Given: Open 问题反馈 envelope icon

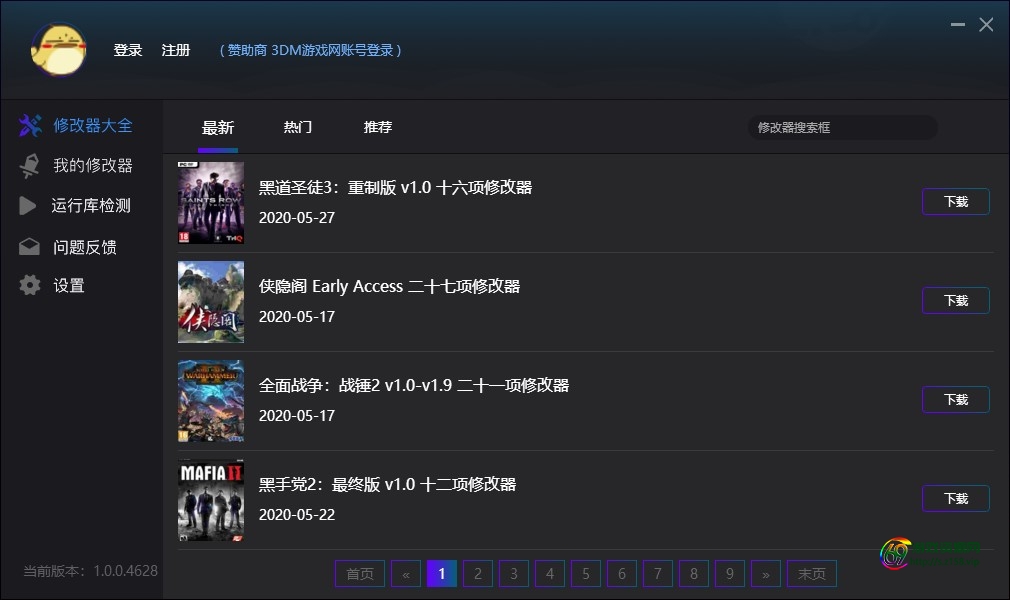Looking at the screenshot, I should pyautogui.click(x=30, y=246).
